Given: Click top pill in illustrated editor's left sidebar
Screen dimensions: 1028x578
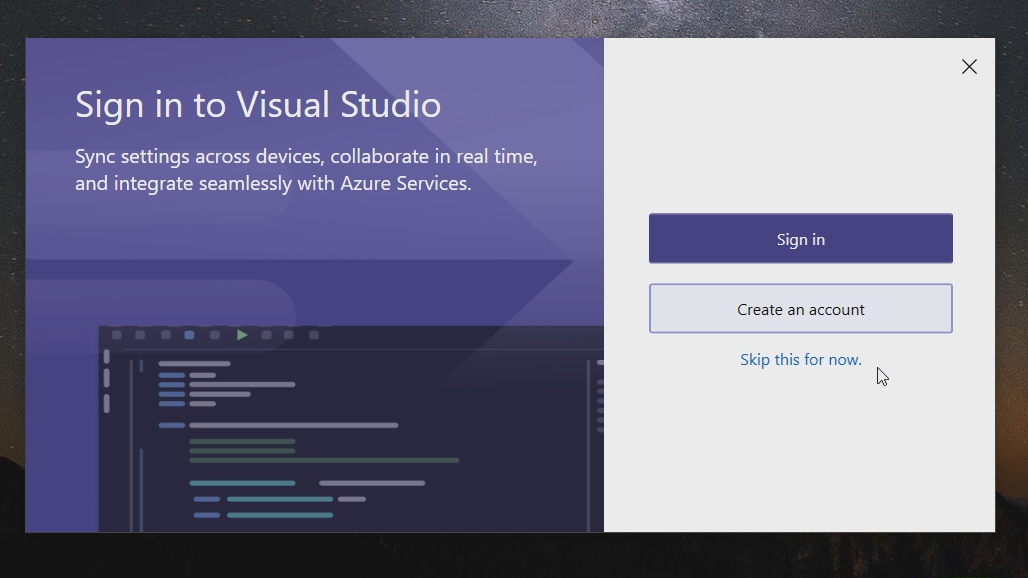Looking at the screenshot, I should coord(107,355).
